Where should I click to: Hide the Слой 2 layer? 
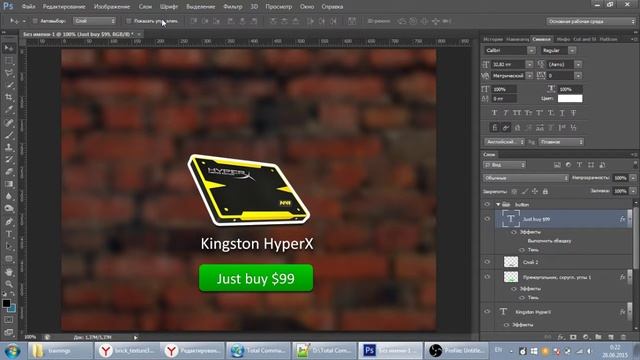(x=487, y=262)
